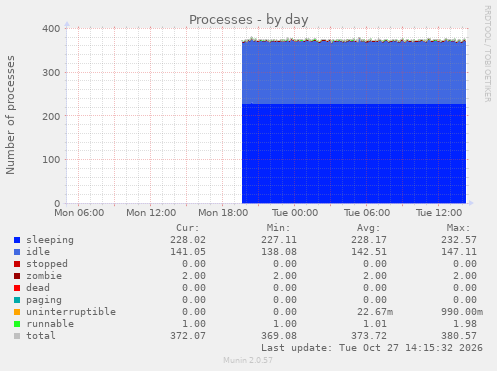This screenshot has height=371, width=497.
Task: Click the runnable green legend swatch
Action: pos(17,324)
